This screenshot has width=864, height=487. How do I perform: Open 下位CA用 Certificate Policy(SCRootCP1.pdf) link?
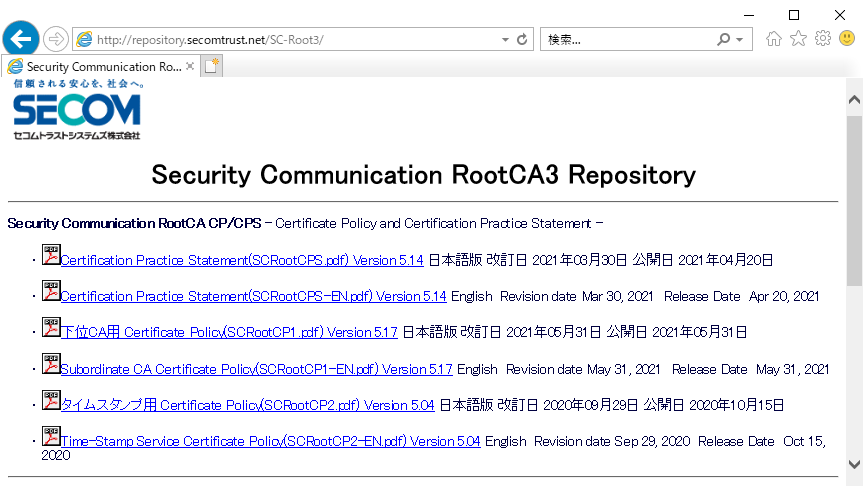click(x=229, y=333)
